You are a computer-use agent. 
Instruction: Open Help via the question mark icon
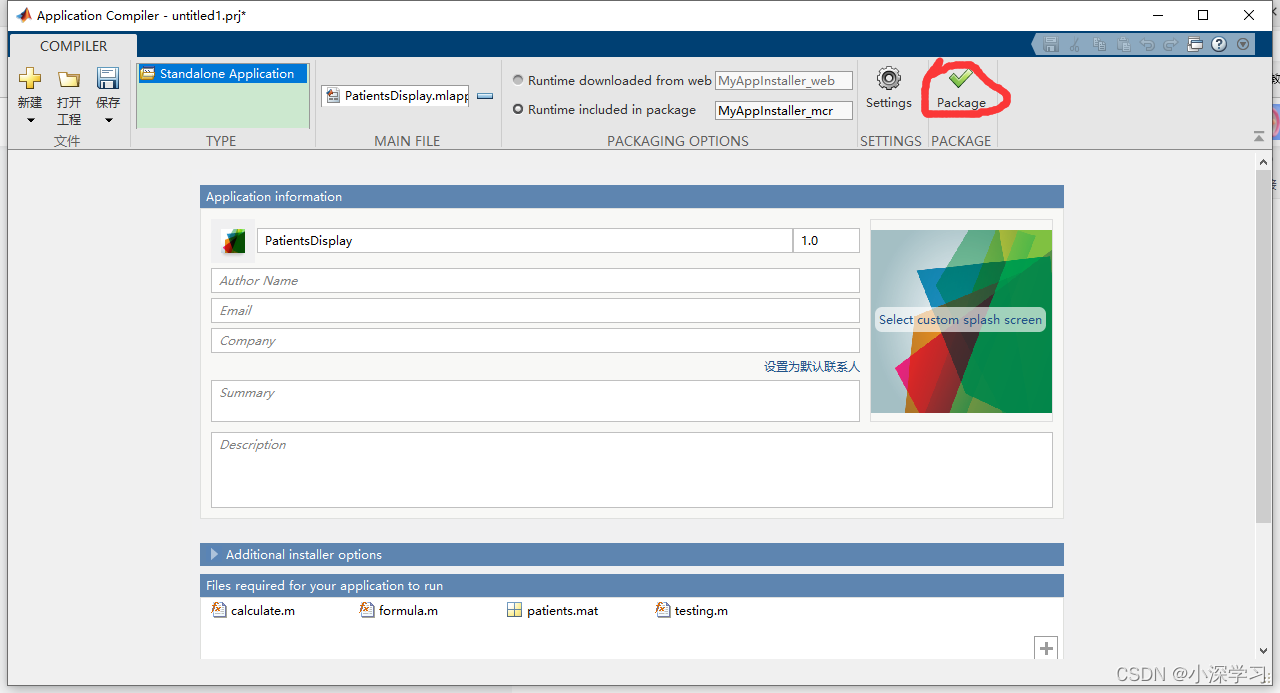(1218, 44)
